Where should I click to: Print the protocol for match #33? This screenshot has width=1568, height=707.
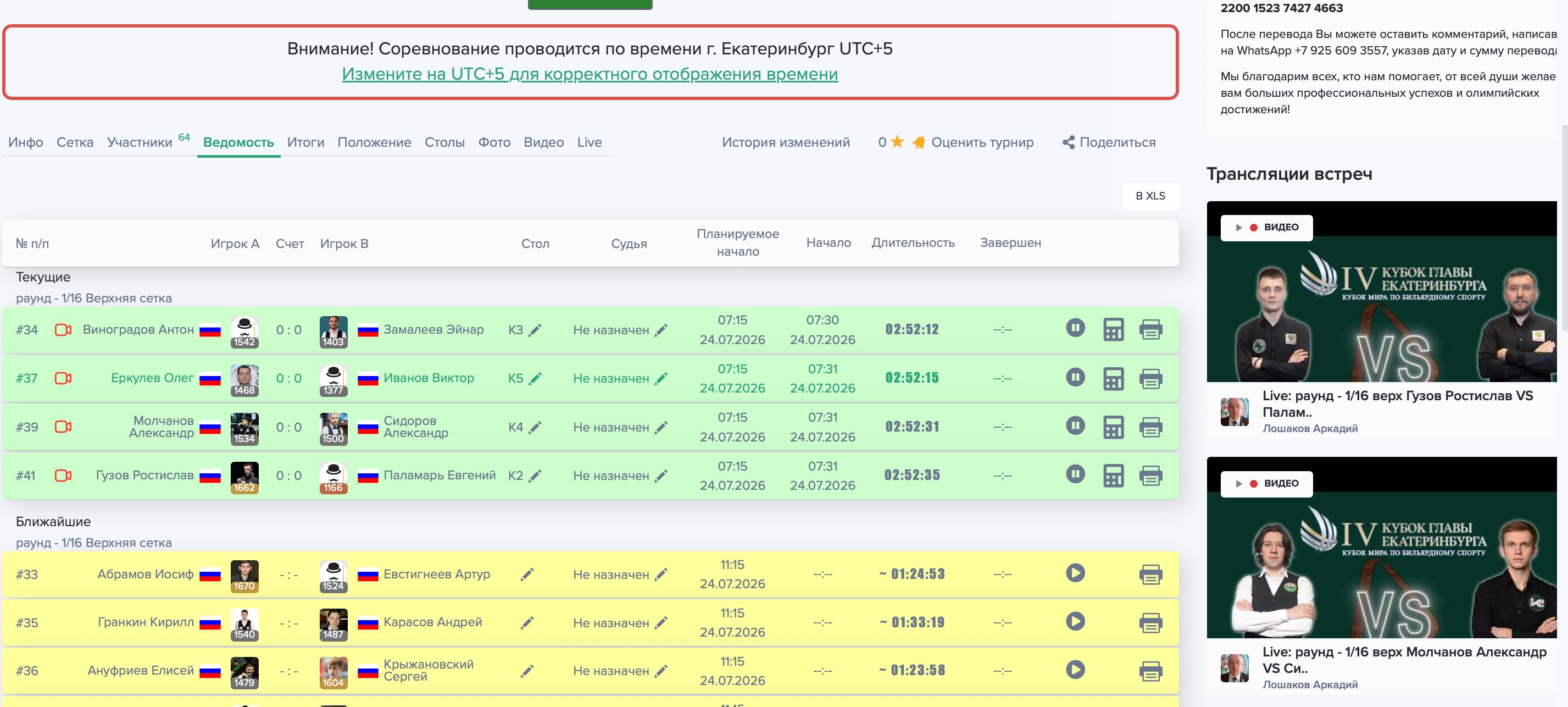(1150, 575)
